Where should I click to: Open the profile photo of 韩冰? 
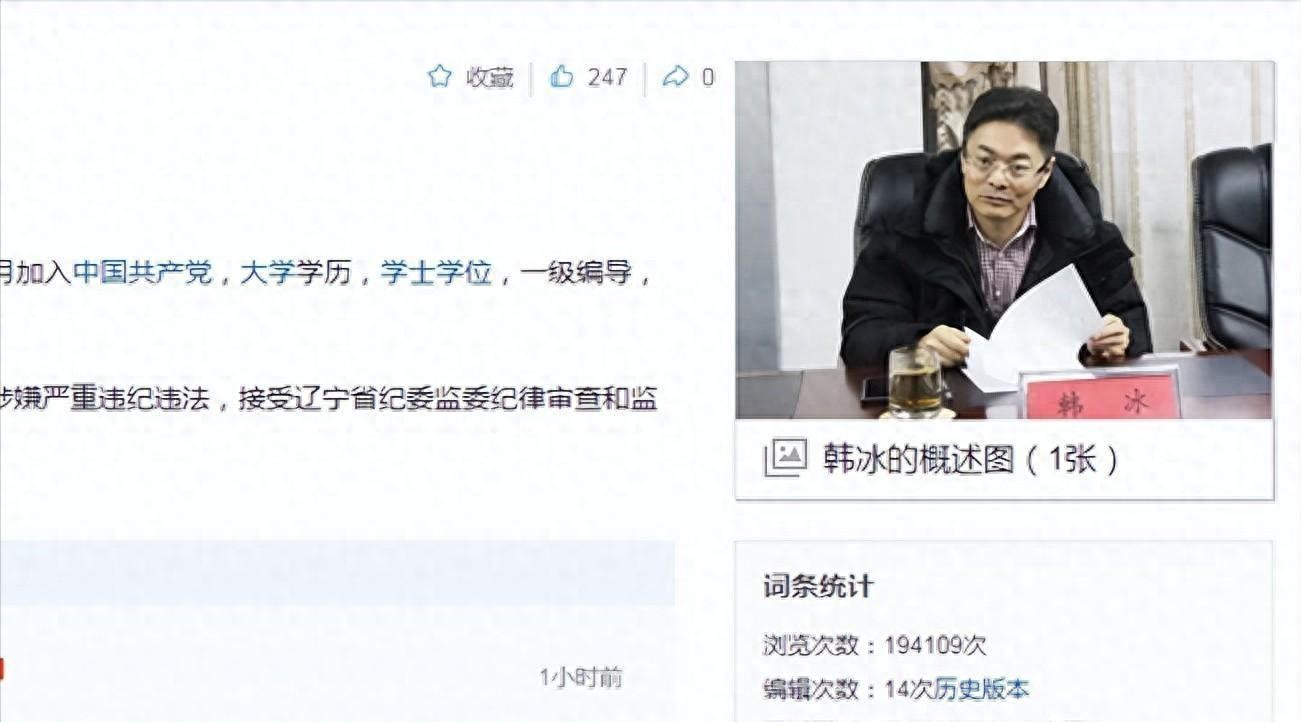[1004, 240]
